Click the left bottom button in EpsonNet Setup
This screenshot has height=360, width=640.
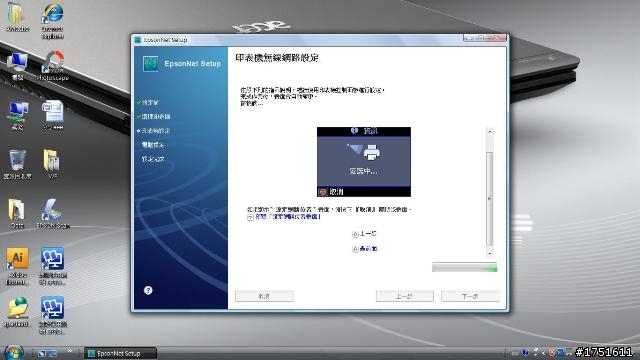pyautogui.click(x=264, y=296)
